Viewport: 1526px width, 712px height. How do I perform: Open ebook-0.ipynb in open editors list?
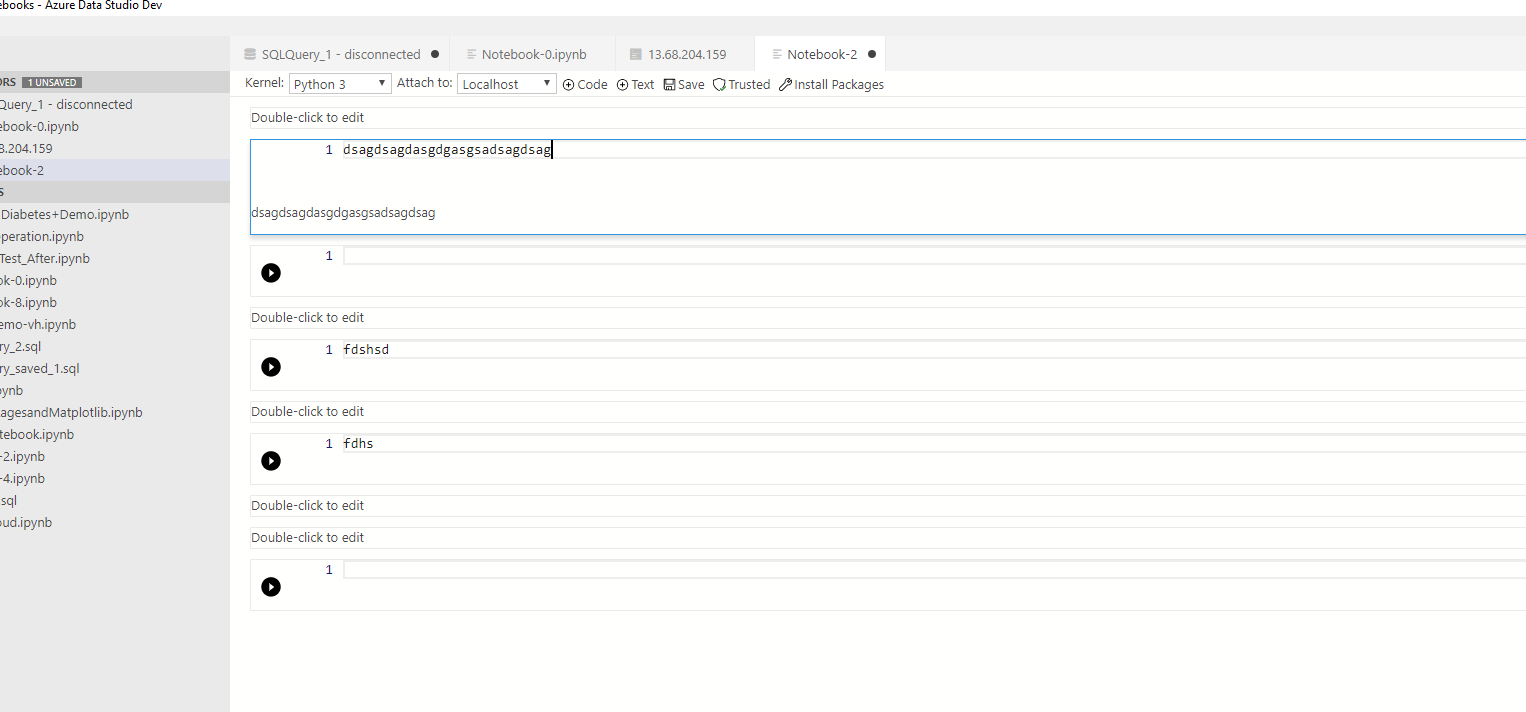[x=115, y=126]
